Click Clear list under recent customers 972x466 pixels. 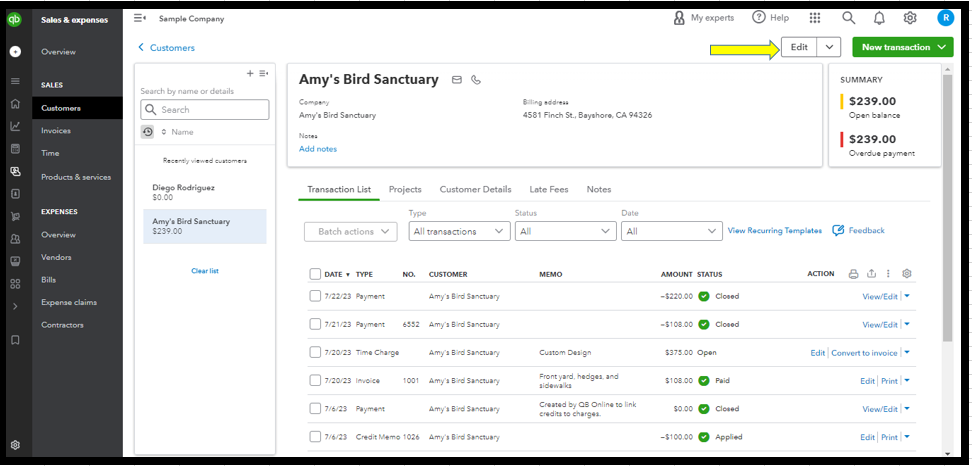[205, 271]
